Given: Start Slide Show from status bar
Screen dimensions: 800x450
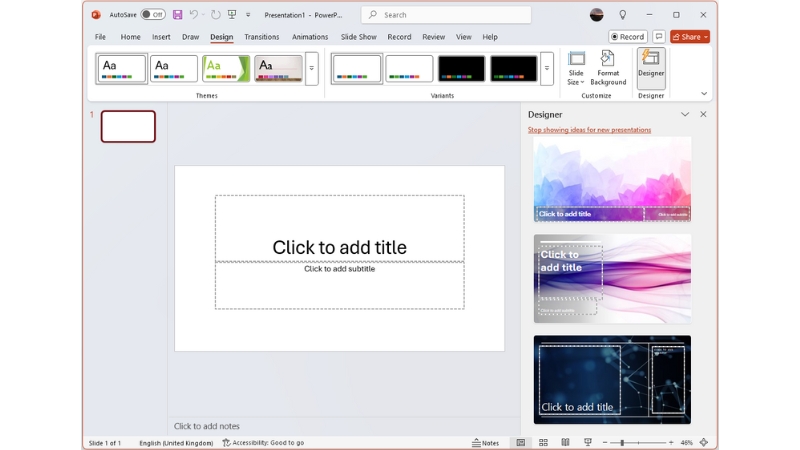Looking at the screenshot, I should 587,442.
